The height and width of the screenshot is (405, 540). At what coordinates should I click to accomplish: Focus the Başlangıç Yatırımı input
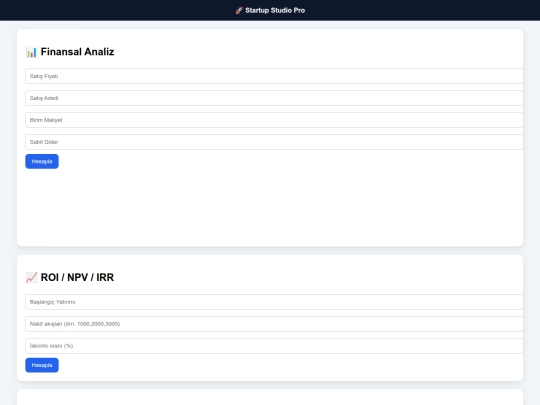(274, 302)
